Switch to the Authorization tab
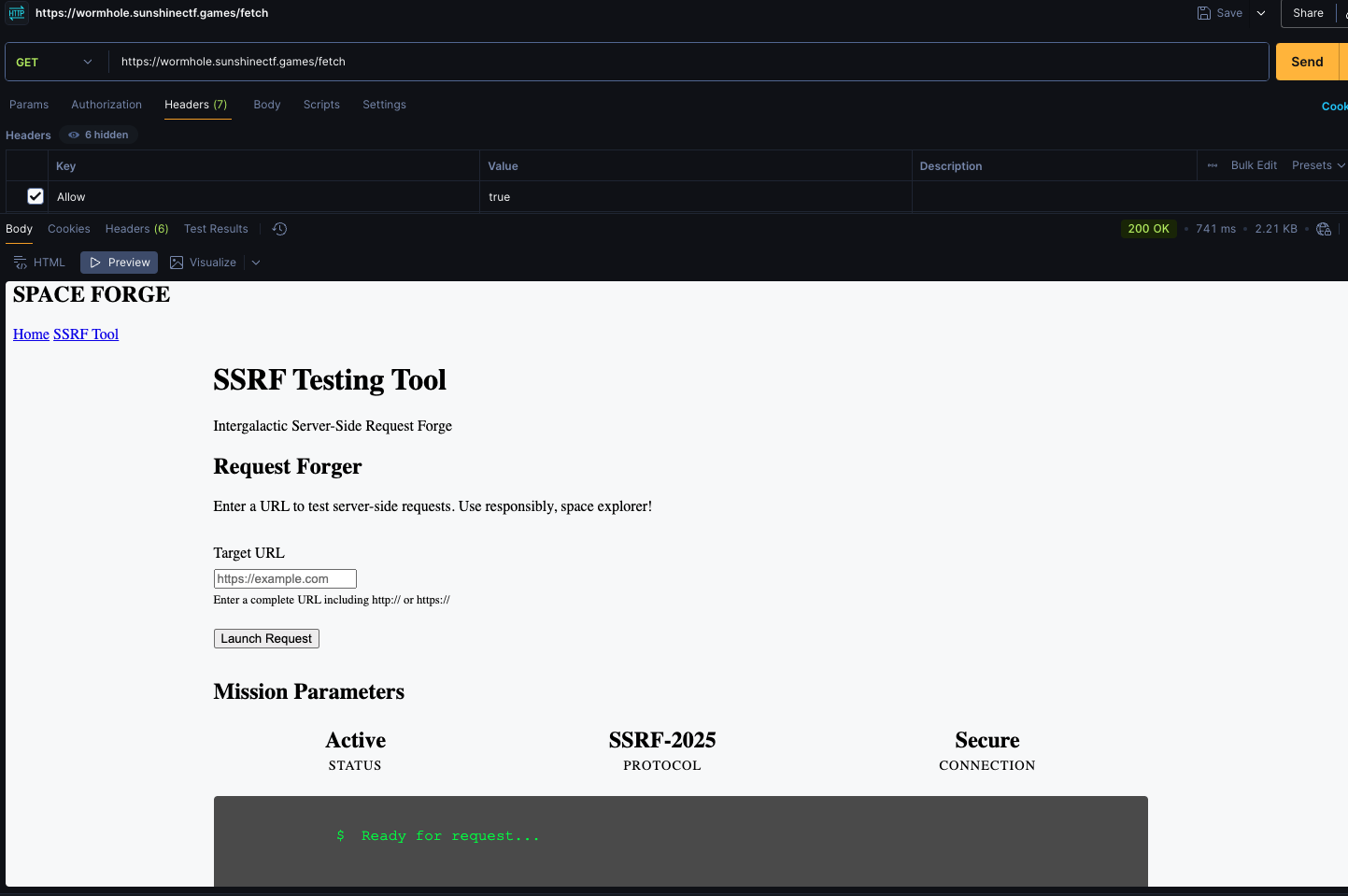The width and height of the screenshot is (1348, 896). (106, 105)
